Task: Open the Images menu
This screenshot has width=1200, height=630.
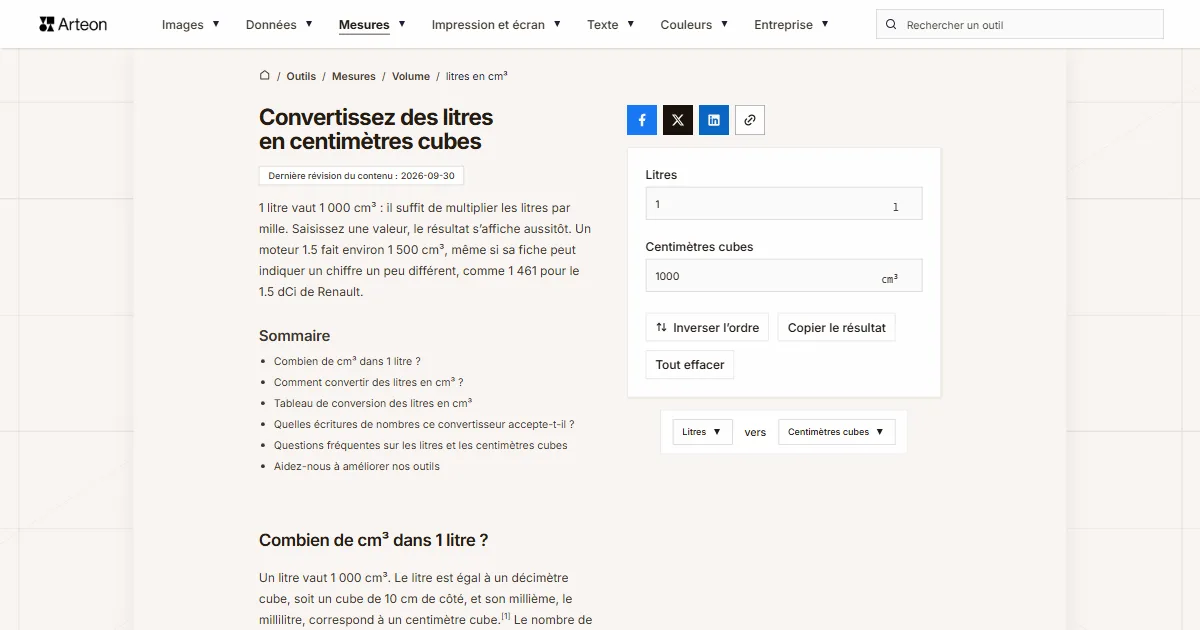Action: click(x=191, y=24)
